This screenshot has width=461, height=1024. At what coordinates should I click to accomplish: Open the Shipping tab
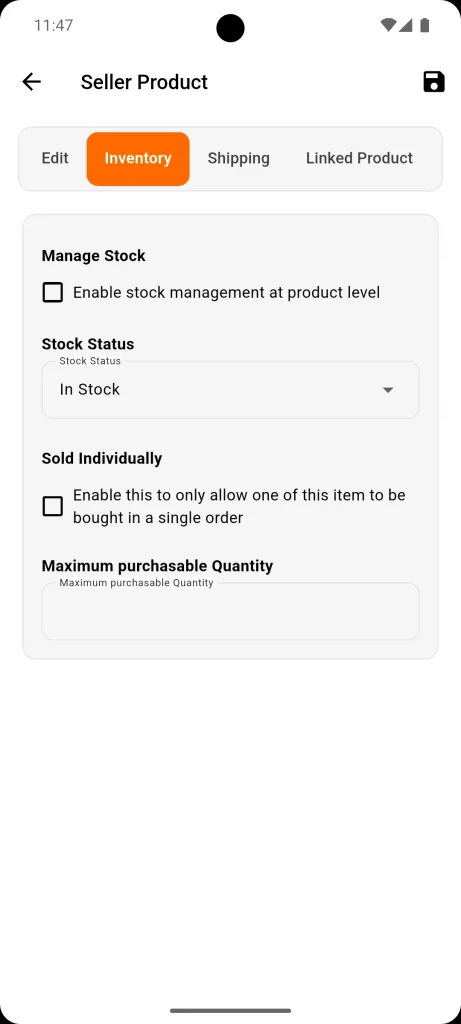[x=238, y=158]
